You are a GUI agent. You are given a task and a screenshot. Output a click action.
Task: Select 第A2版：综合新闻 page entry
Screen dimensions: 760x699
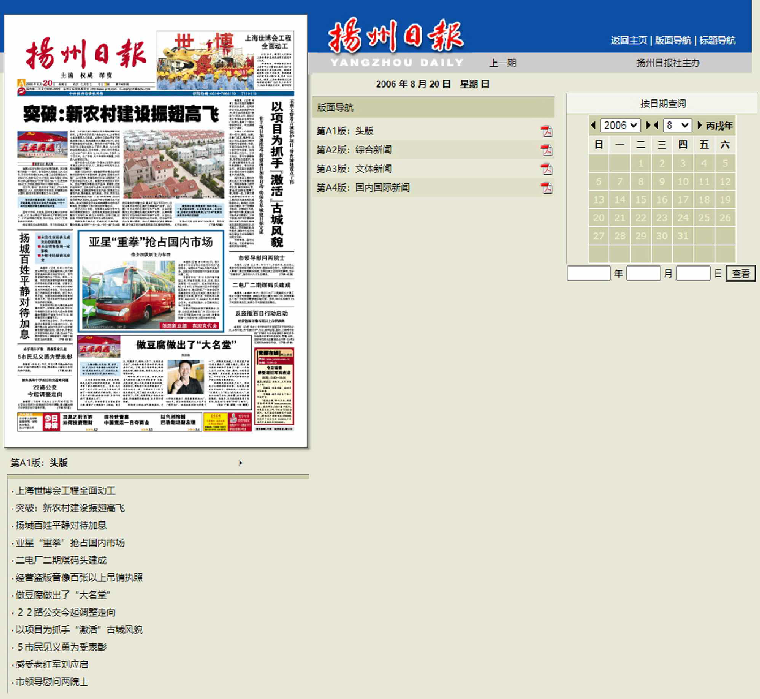(x=354, y=150)
